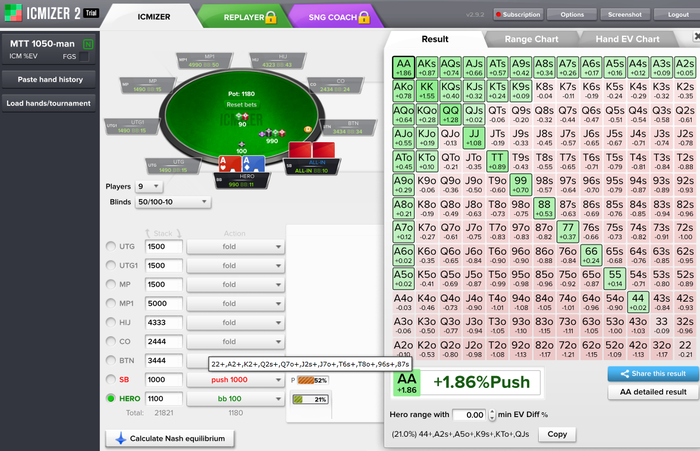Screen dimensions: 700x451
Task: Open HERO bb 100 action dropdown
Action: coord(235,399)
